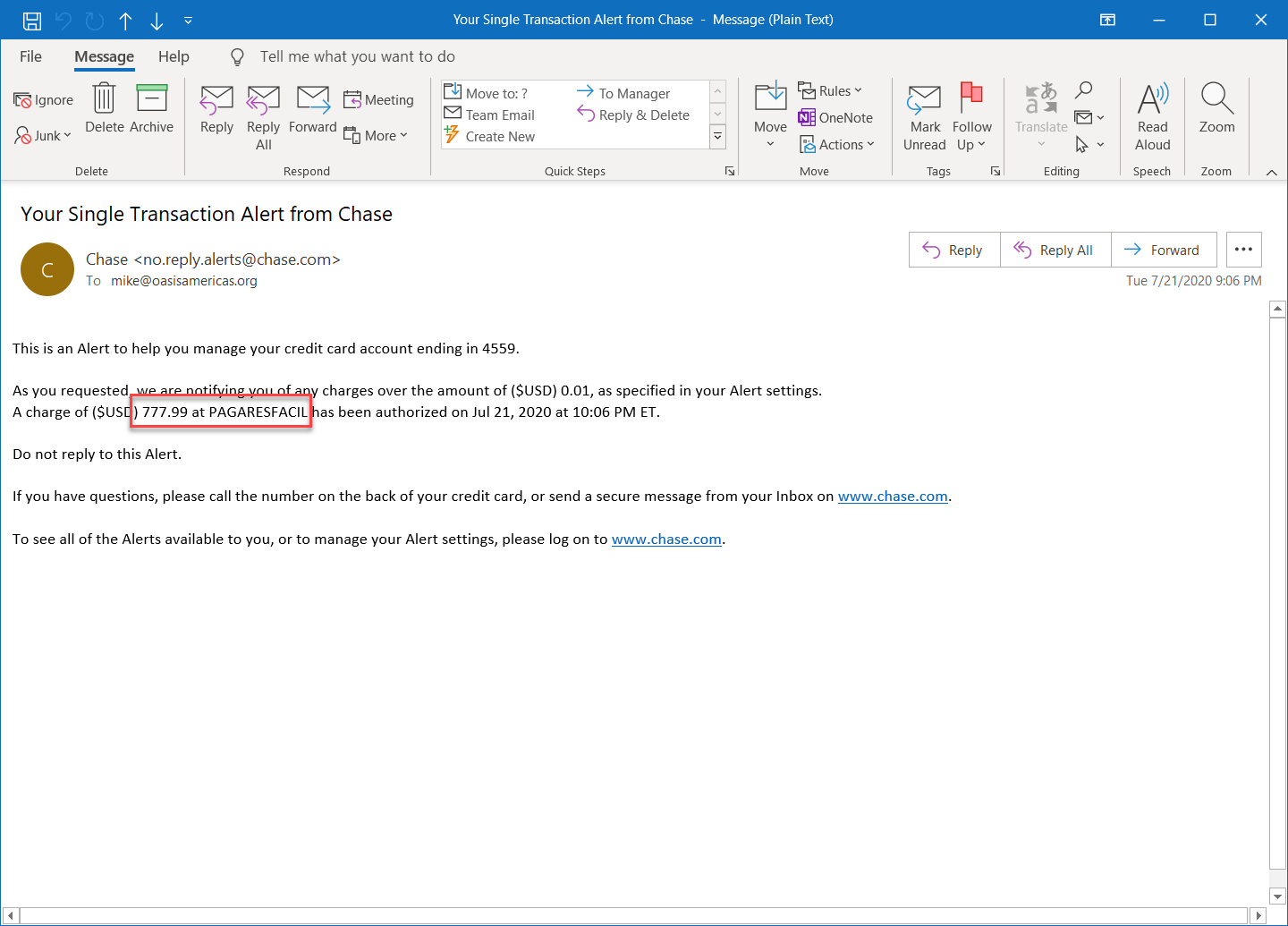Click the horizontal scrollbar left arrow

11,915
